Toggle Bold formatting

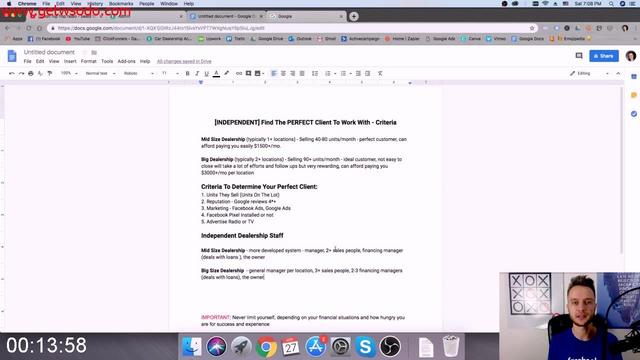[187, 73]
